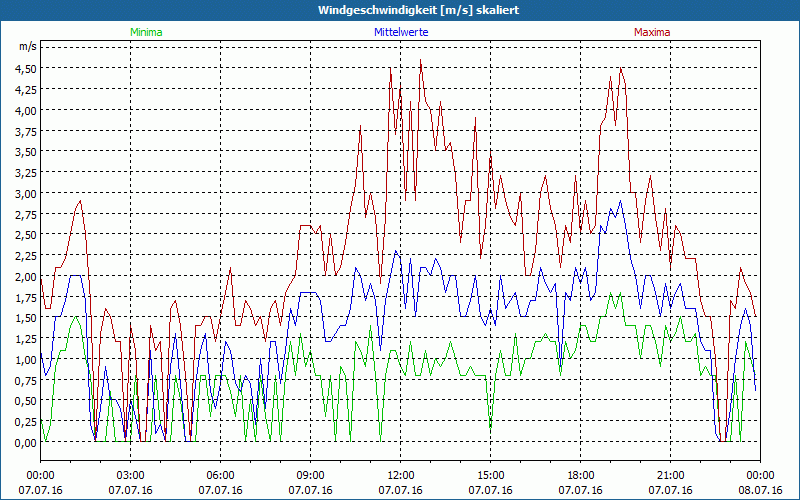Pick the 15:00 time axis marker

(491, 475)
